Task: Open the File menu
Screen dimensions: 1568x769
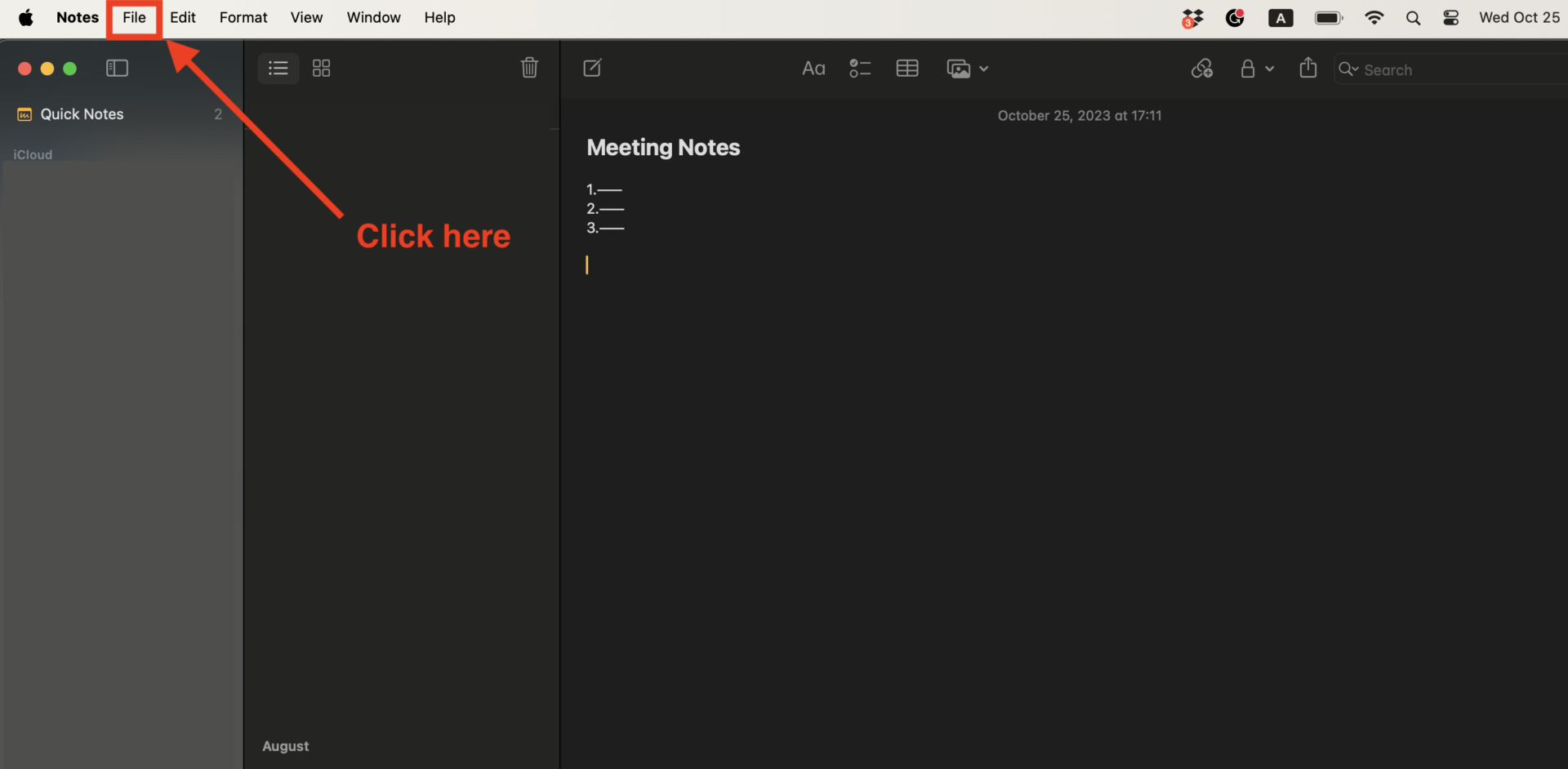Action: 133,17
